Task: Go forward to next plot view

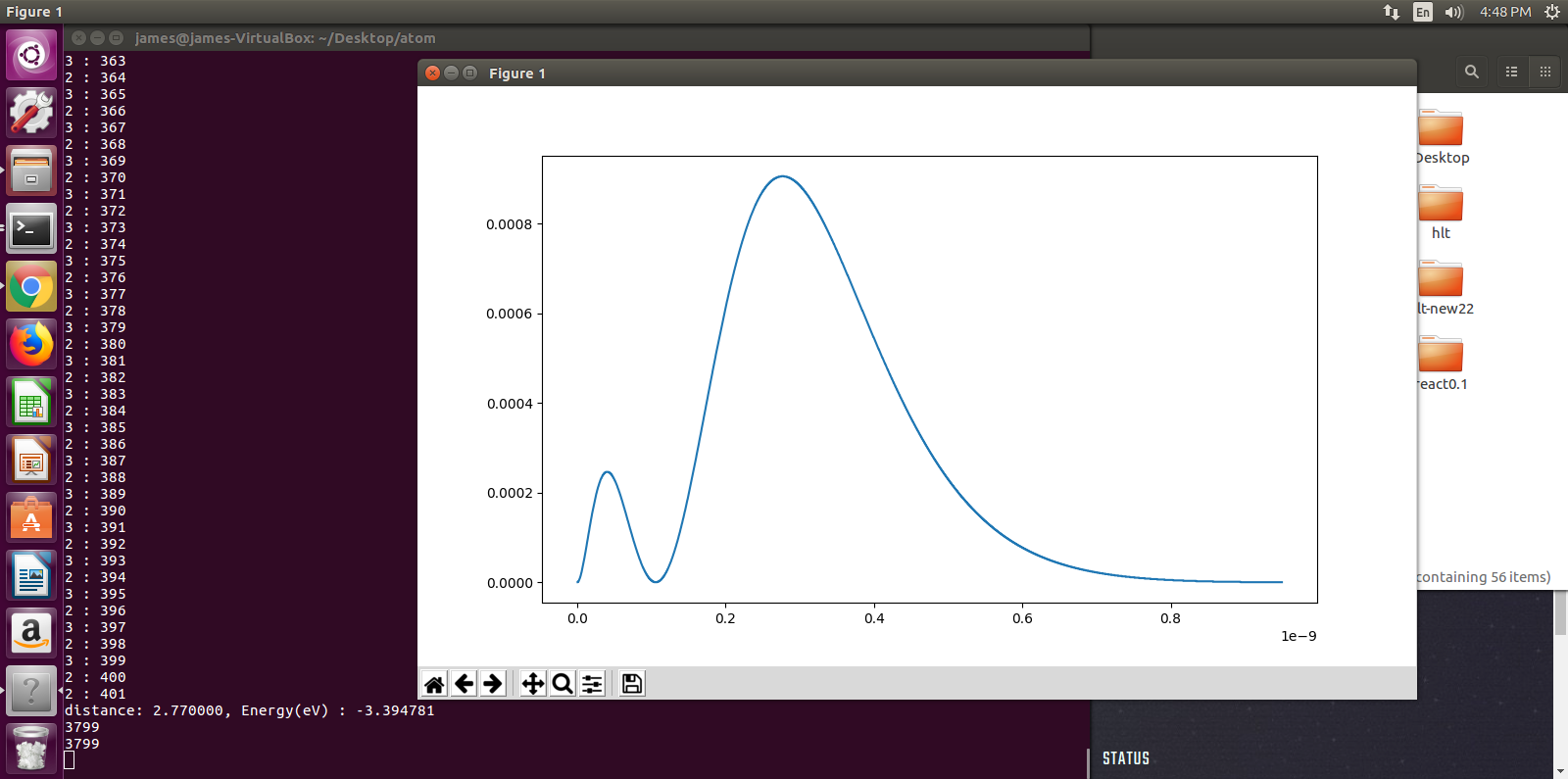Action: click(x=493, y=684)
